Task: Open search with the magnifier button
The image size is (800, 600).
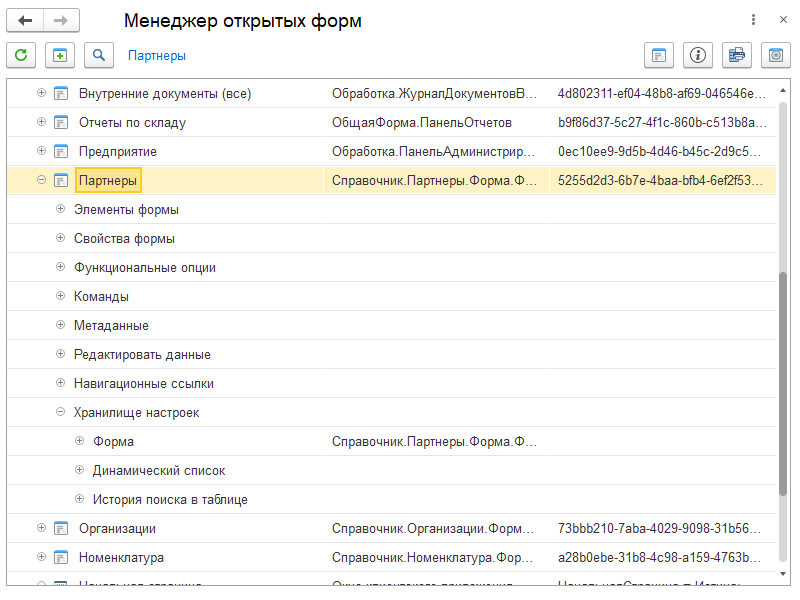Action: [98, 55]
